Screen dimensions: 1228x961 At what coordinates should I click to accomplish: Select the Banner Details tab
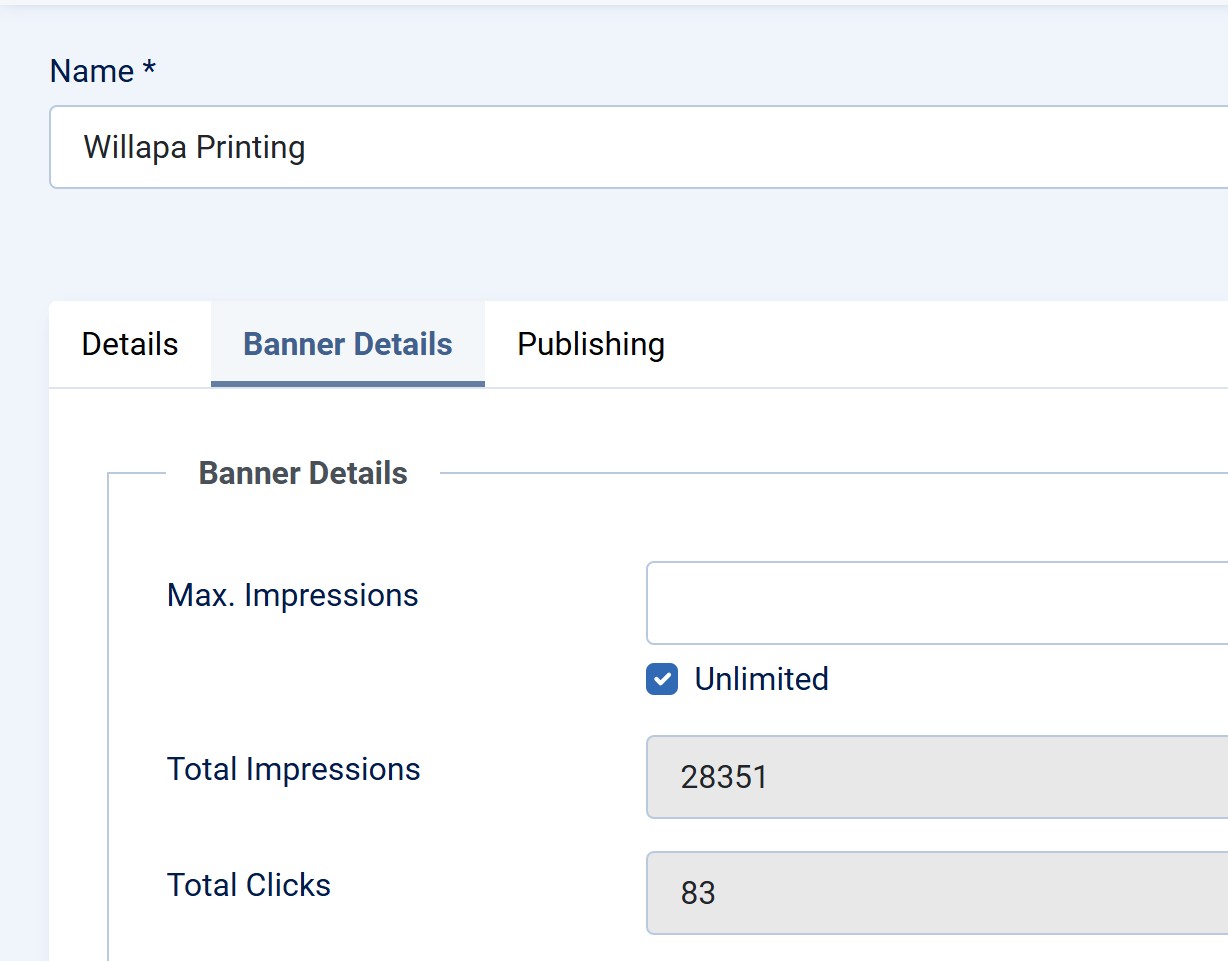[x=348, y=344]
